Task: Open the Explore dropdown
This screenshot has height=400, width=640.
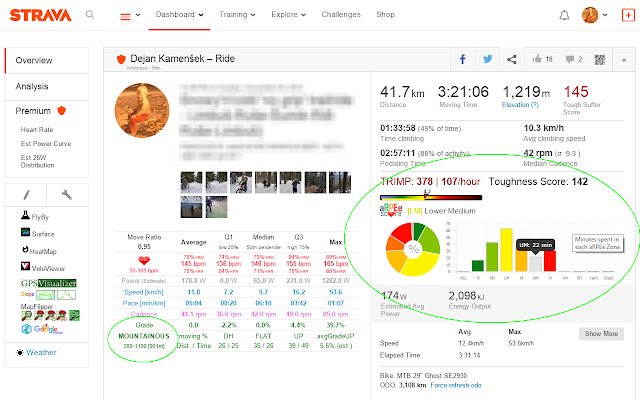Action: pyautogui.click(x=289, y=15)
